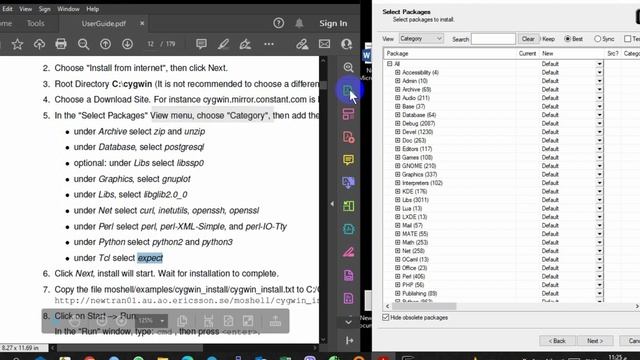
Task: Send file by email envelope icon
Action: point(324,44)
